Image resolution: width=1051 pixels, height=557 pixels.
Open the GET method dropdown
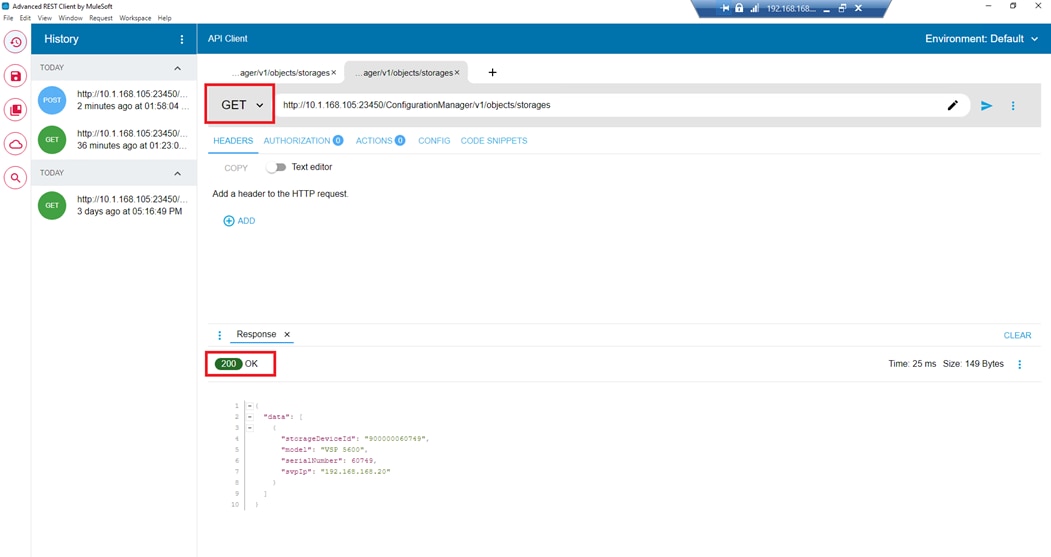tap(240, 105)
